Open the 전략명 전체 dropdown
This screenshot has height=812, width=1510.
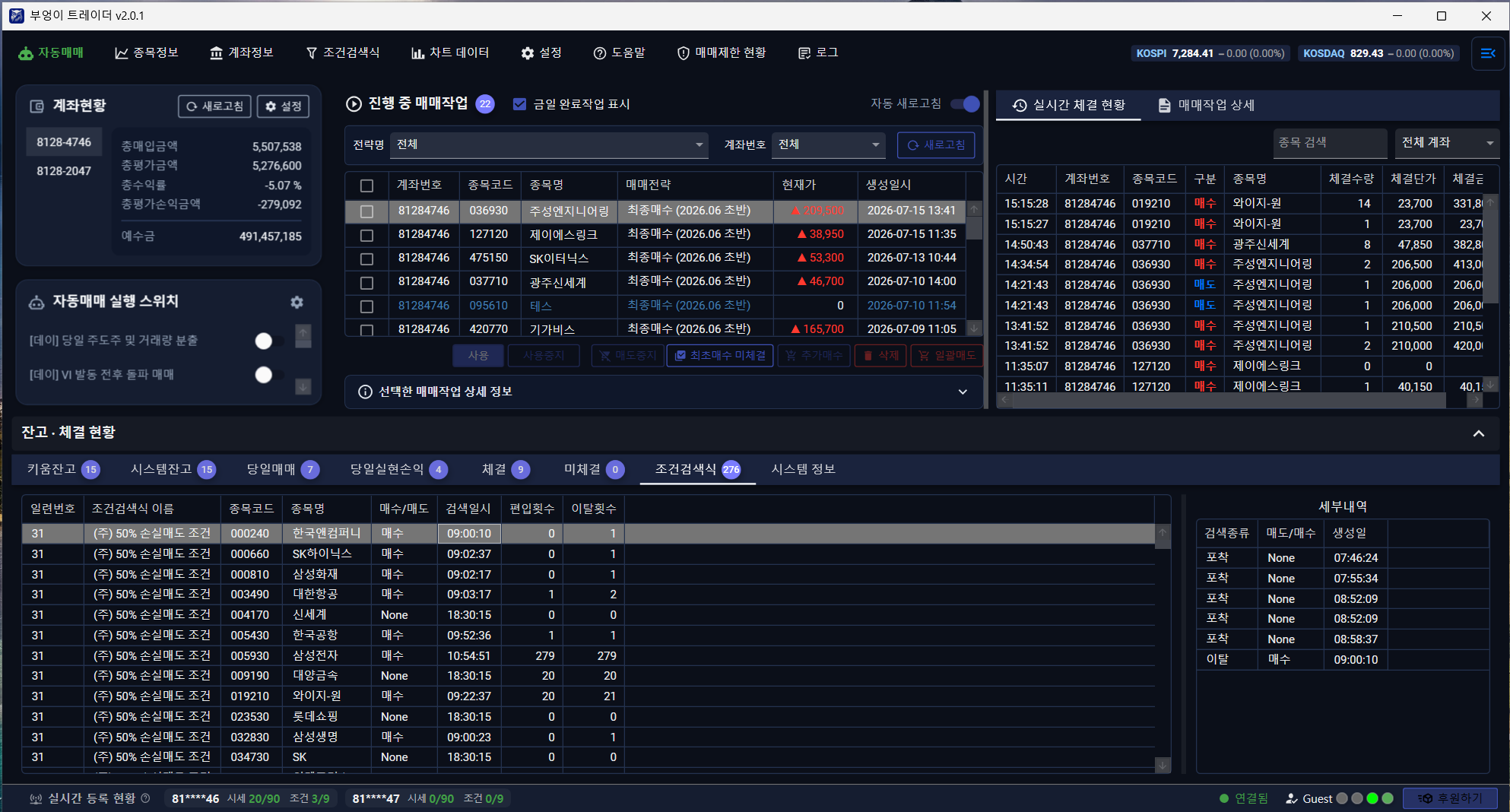(x=549, y=144)
